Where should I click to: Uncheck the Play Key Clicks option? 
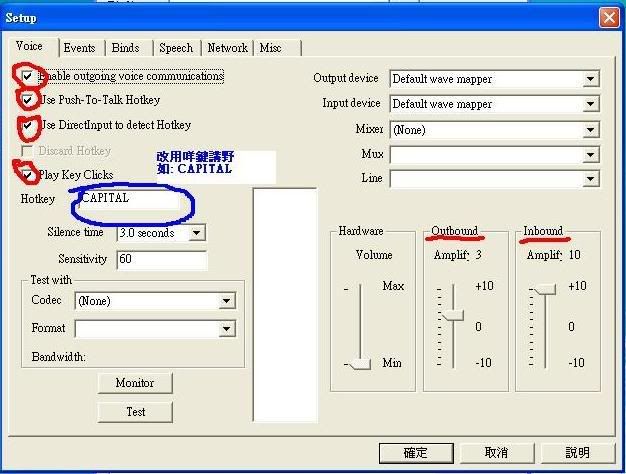(27, 175)
